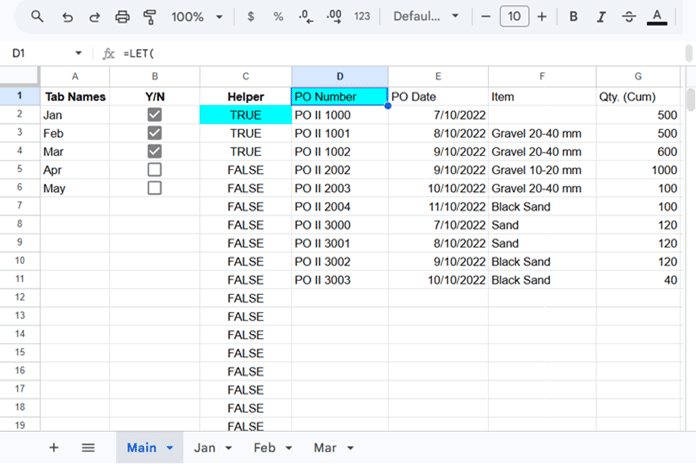Decrease decimal places
Screen dimensions: 696x464
(306, 17)
